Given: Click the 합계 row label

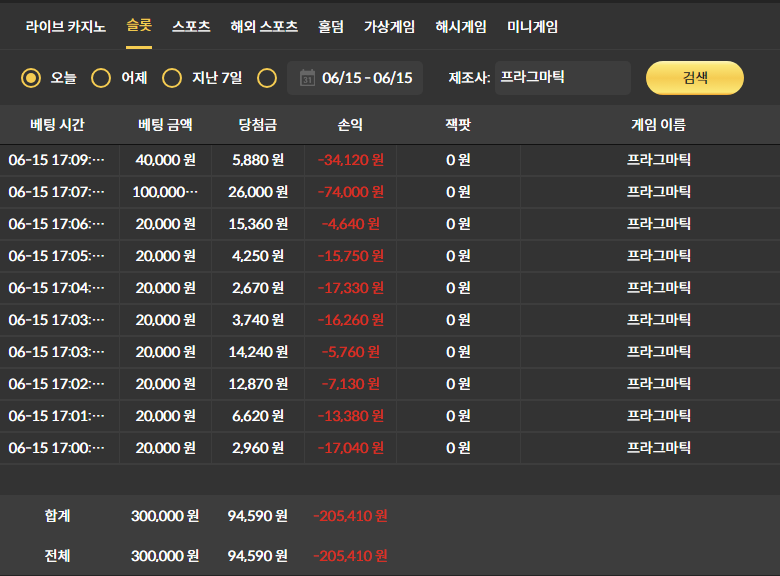Looking at the screenshot, I should click(57, 516).
